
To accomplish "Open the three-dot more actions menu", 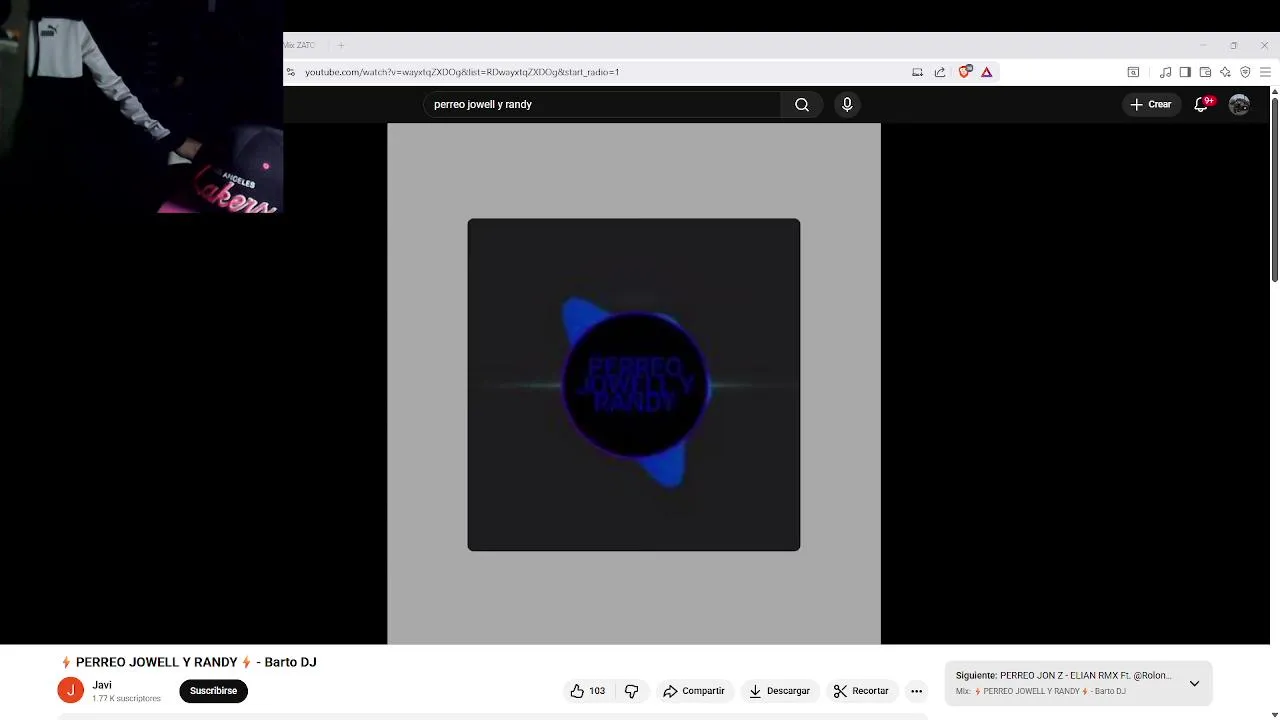I will point(916,691).
